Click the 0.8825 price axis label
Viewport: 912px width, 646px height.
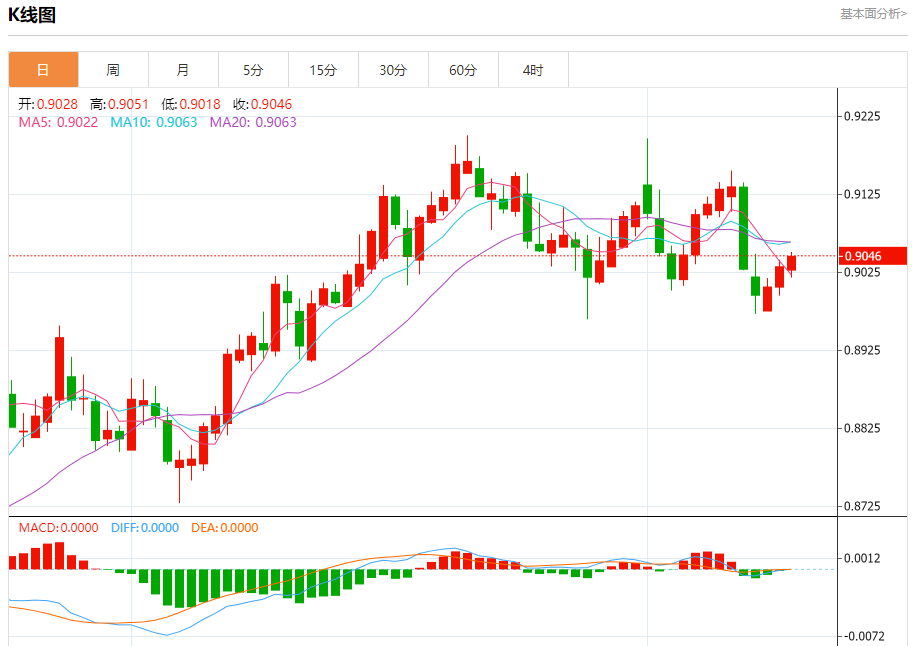[x=863, y=428]
